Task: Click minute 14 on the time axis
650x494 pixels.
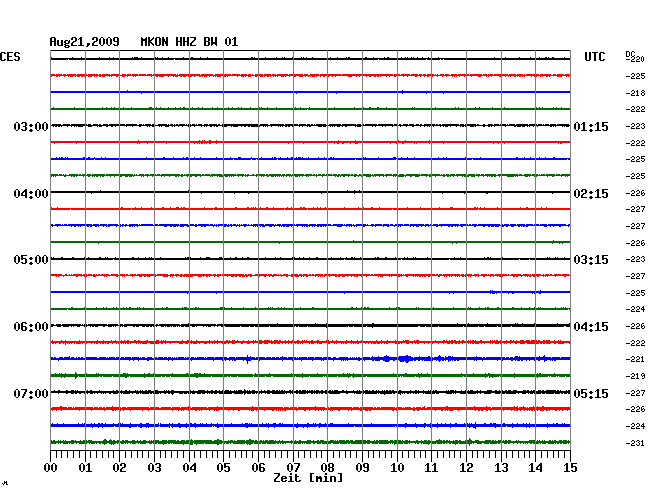Action: 535,467
